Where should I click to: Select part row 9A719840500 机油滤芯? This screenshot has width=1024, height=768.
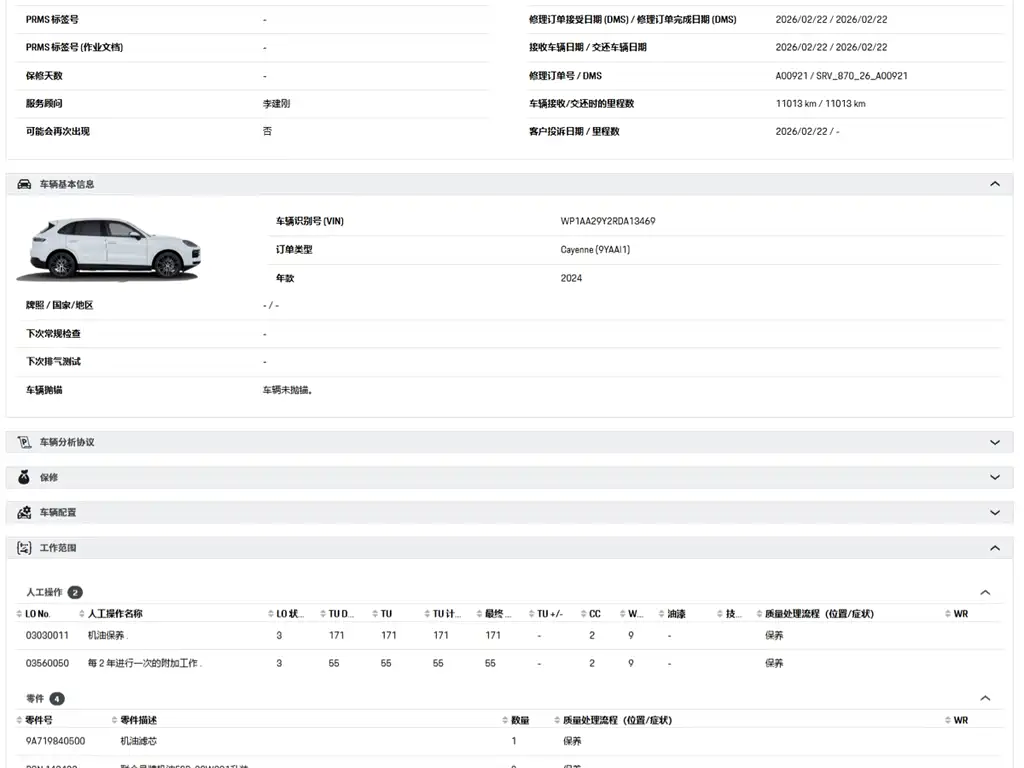pos(509,741)
